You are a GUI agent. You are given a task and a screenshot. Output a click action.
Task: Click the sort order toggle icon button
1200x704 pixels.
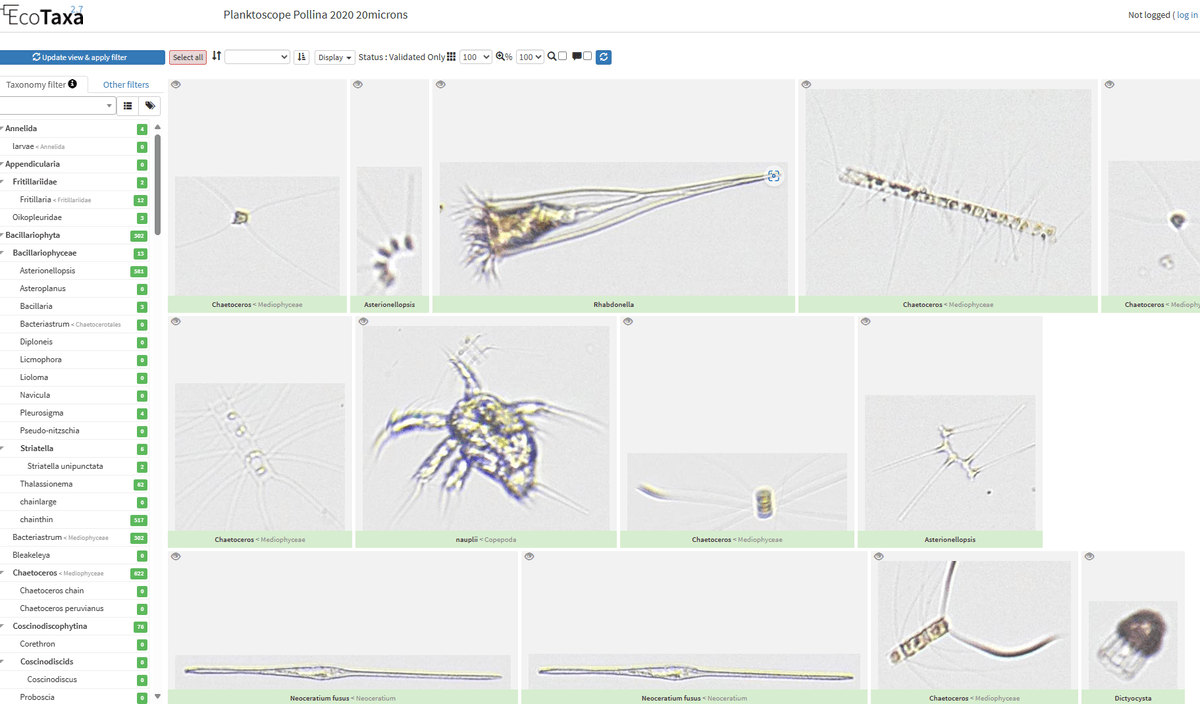[302, 57]
